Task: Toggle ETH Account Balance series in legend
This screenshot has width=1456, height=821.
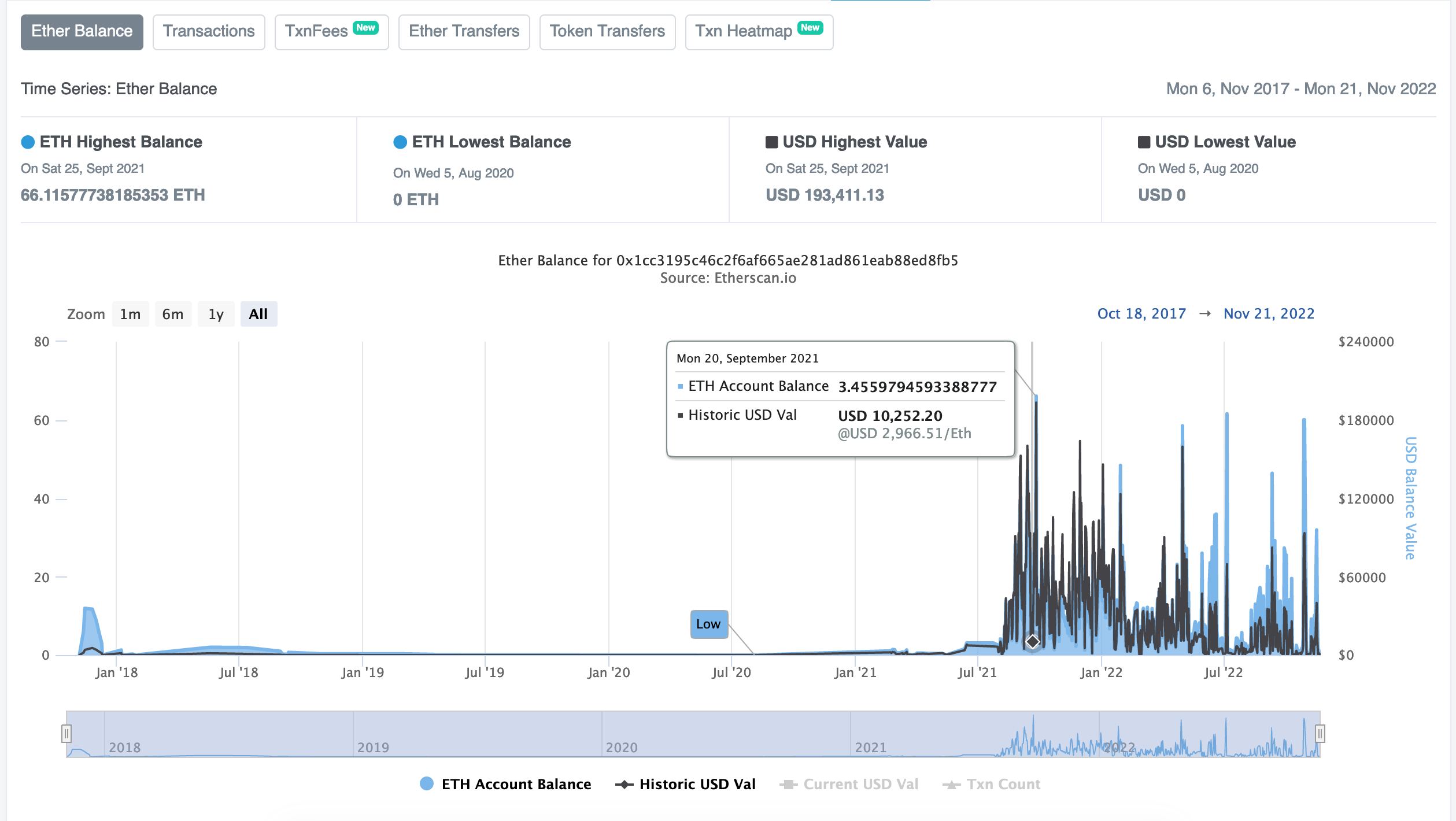Action: 505,784
